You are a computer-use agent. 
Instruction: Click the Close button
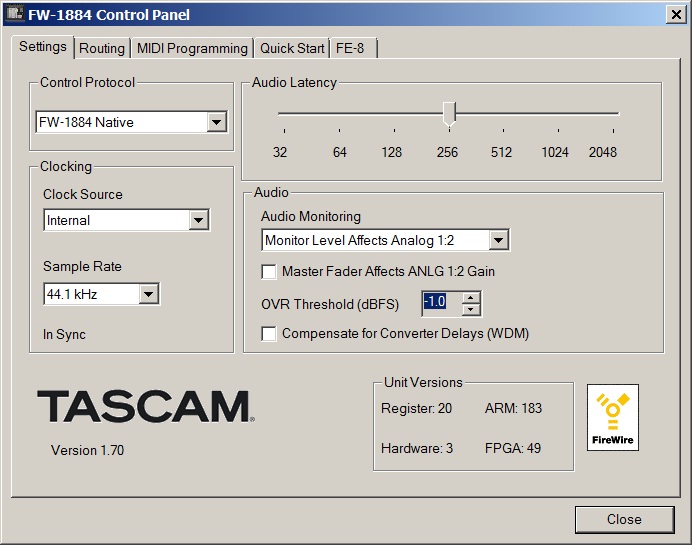pos(624,519)
